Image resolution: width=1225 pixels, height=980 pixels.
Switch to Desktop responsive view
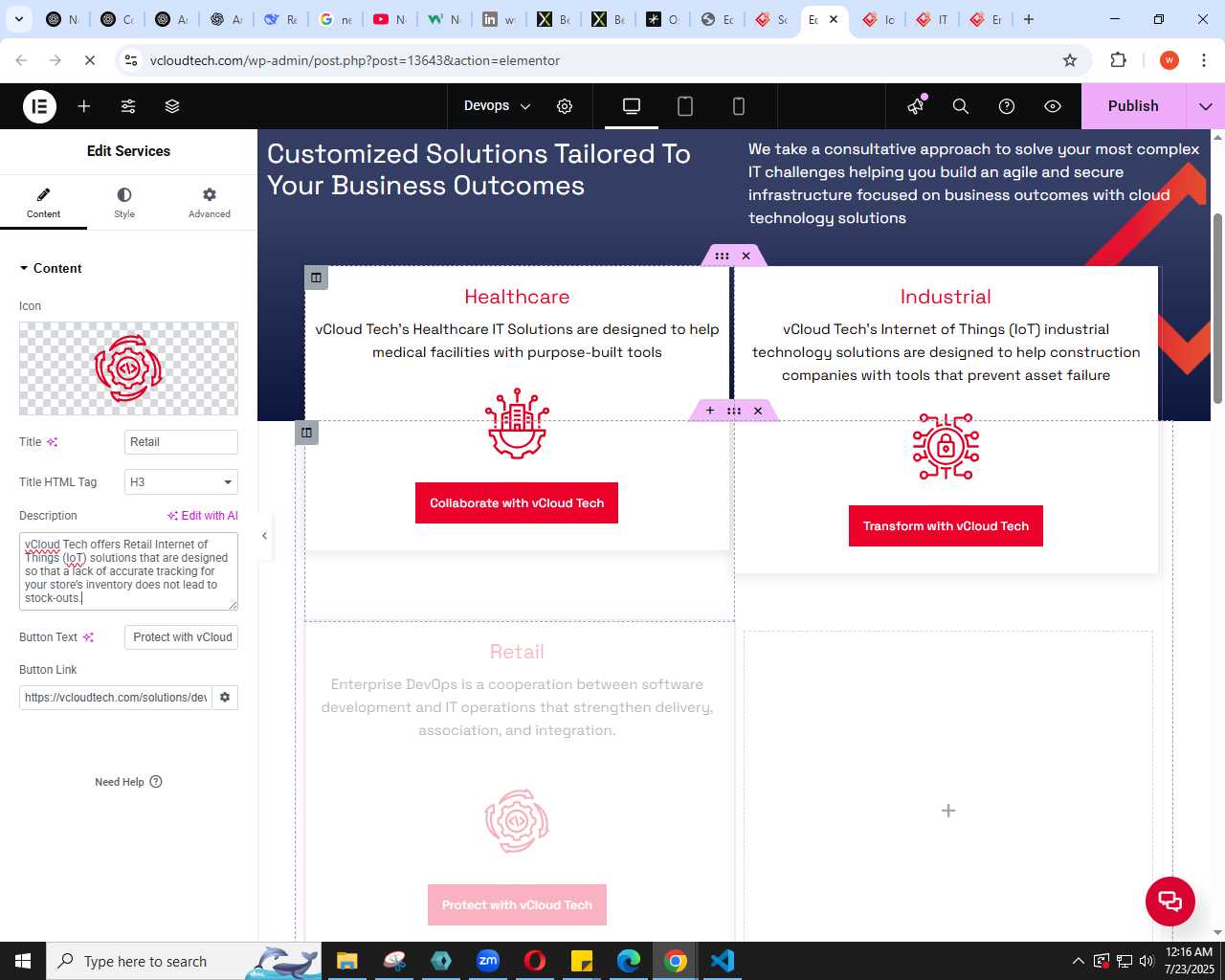coord(632,106)
